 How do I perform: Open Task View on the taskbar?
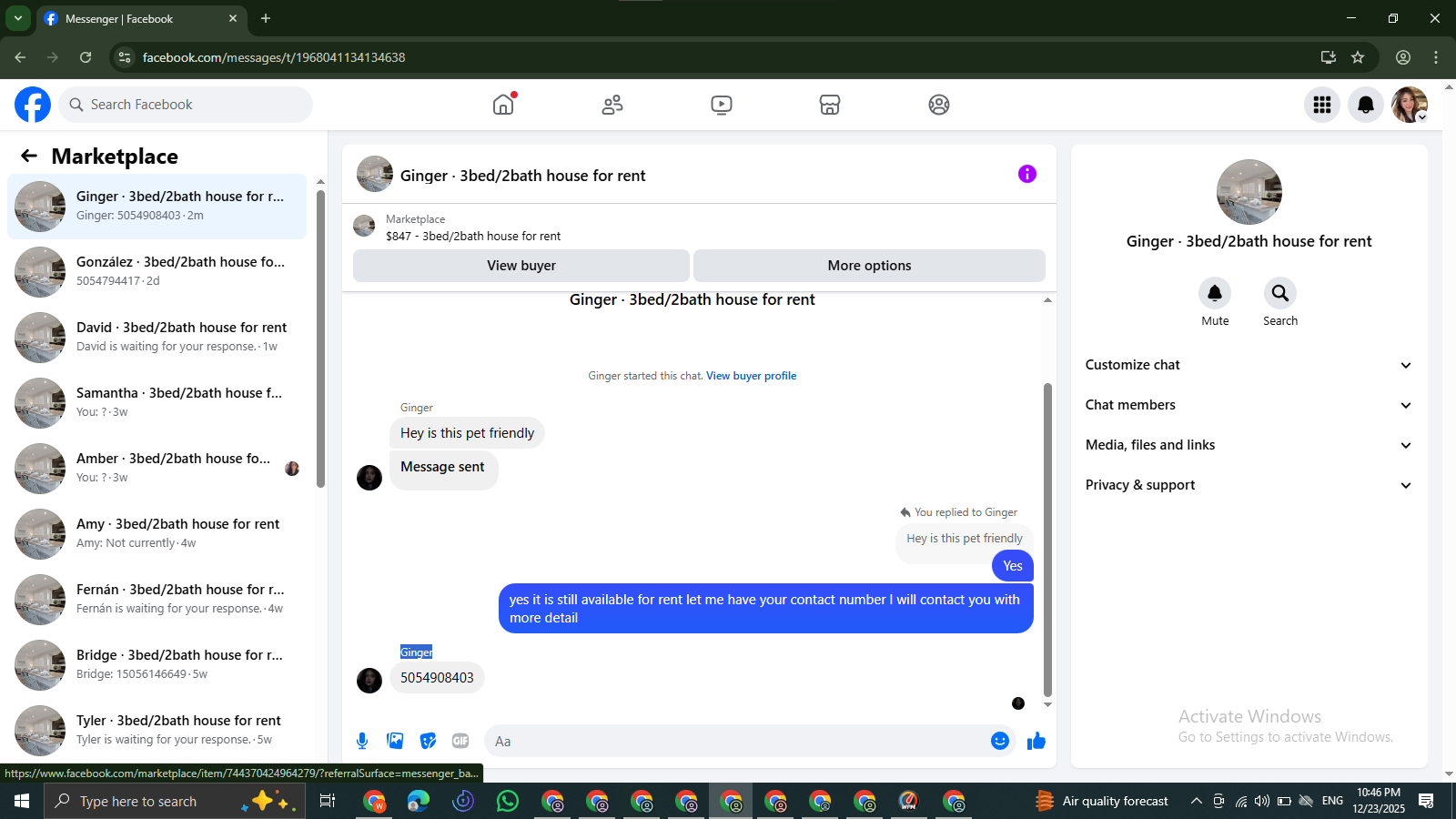click(x=328, y=801)
